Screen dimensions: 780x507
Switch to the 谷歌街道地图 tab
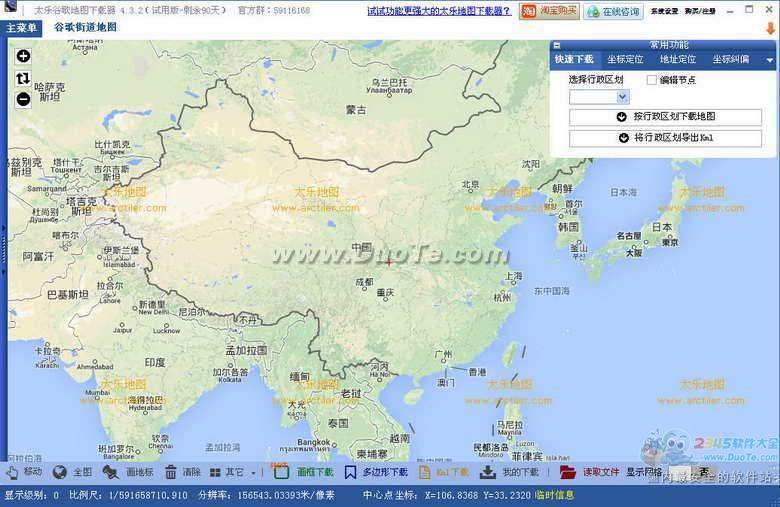coord(85,27)
